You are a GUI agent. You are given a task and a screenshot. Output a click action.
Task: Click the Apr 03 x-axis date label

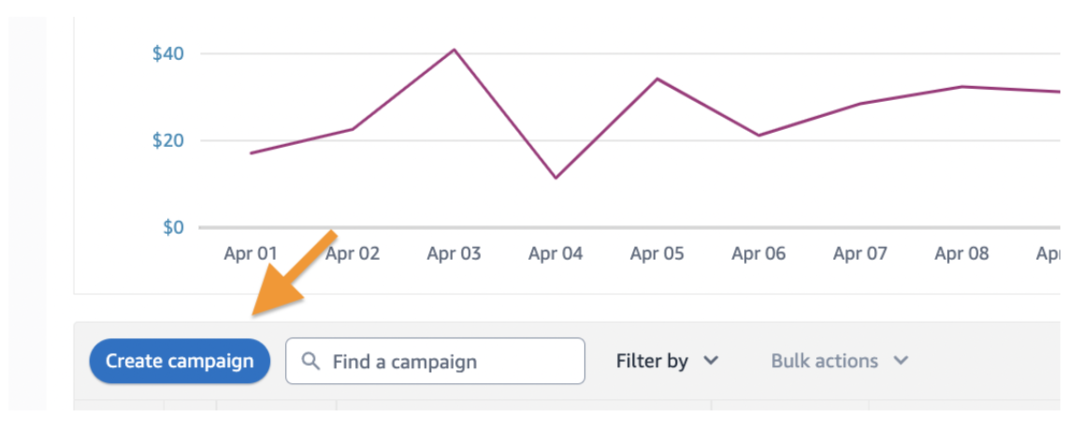click(454, 254)
